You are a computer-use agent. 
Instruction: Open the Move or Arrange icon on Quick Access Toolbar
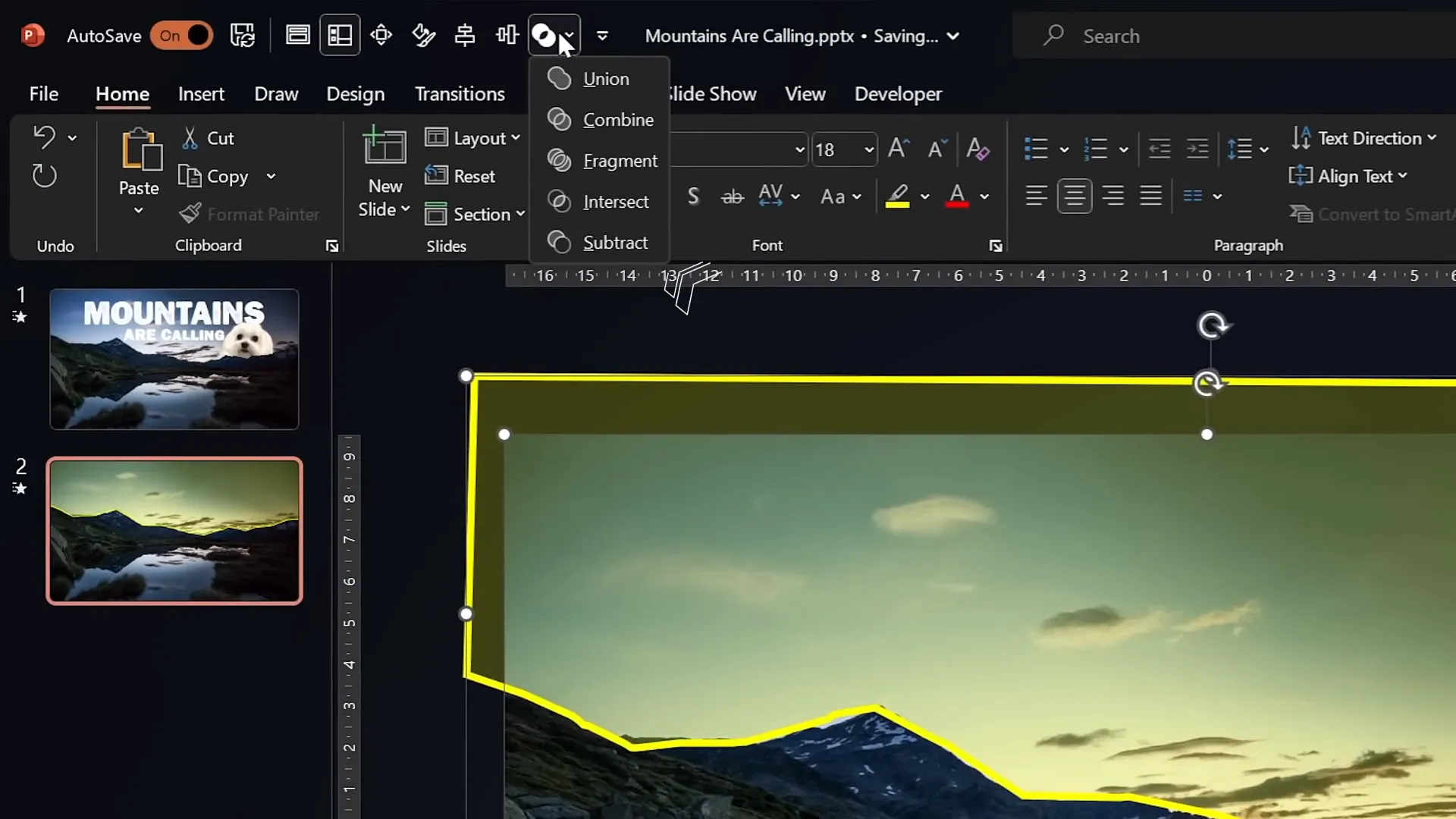click(381, 35)
